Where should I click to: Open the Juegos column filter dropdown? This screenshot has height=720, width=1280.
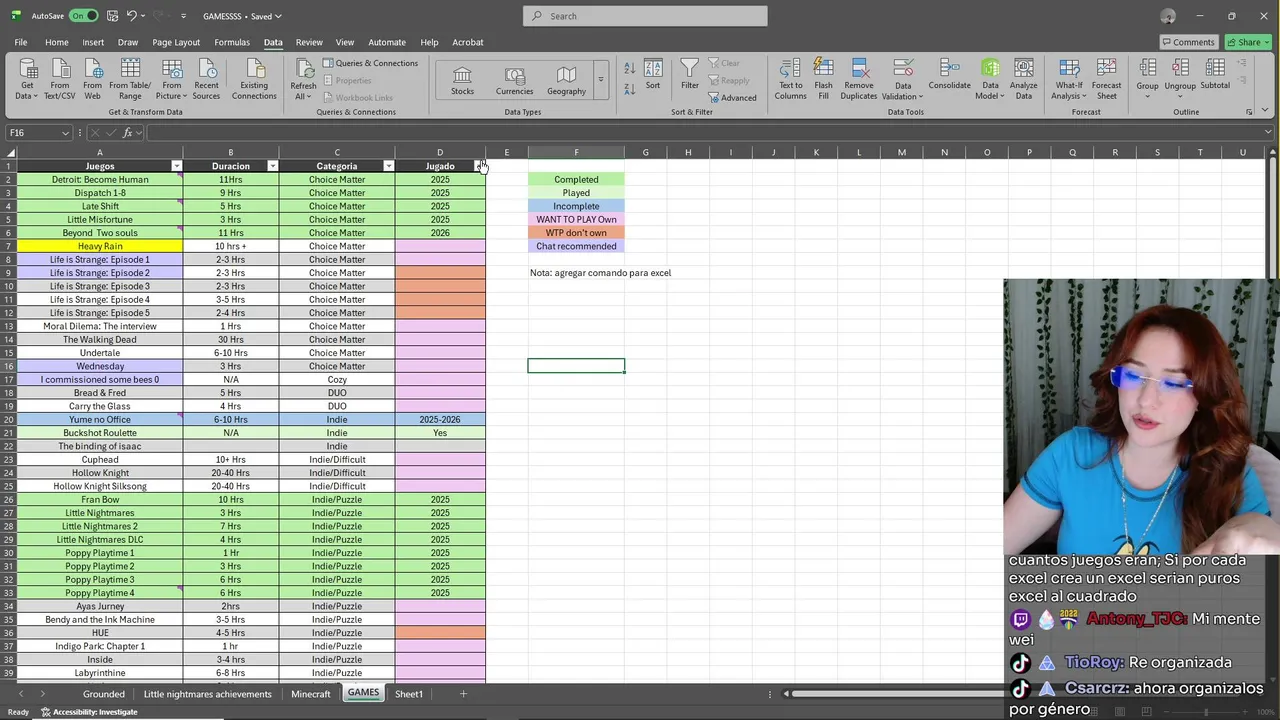pyautogui.click(x=177, y=166)
